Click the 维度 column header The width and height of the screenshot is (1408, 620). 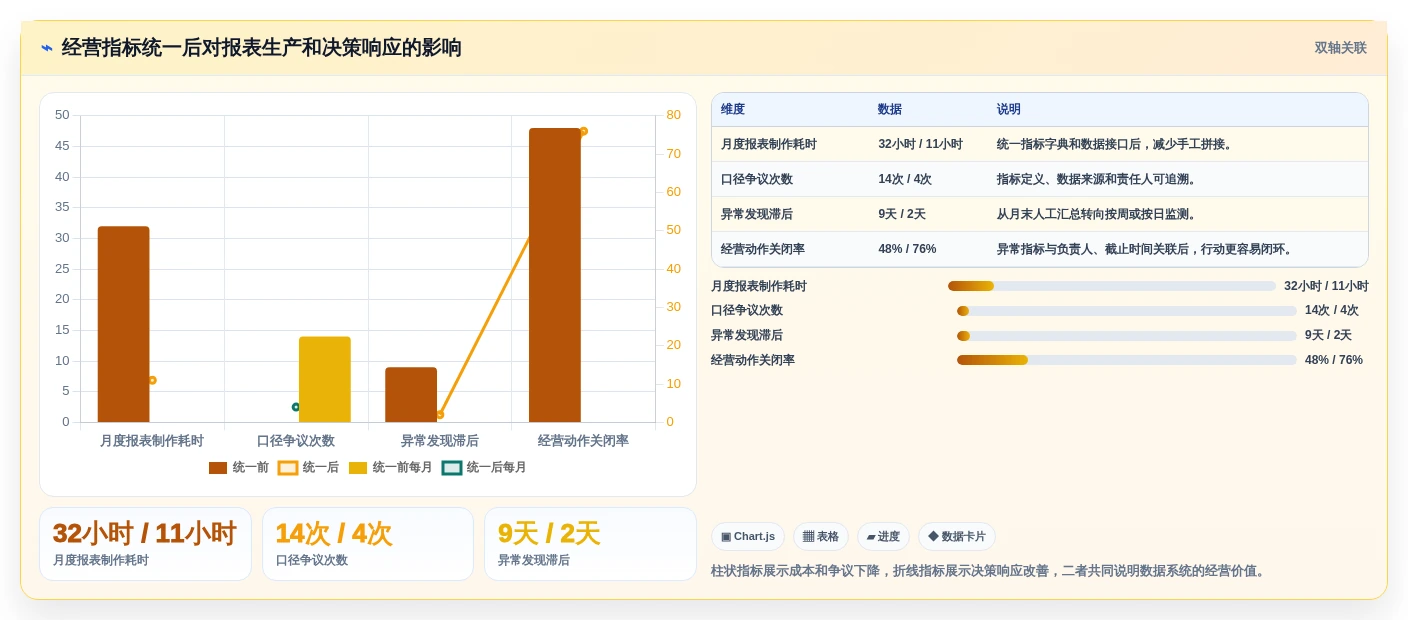click(733, 109)
